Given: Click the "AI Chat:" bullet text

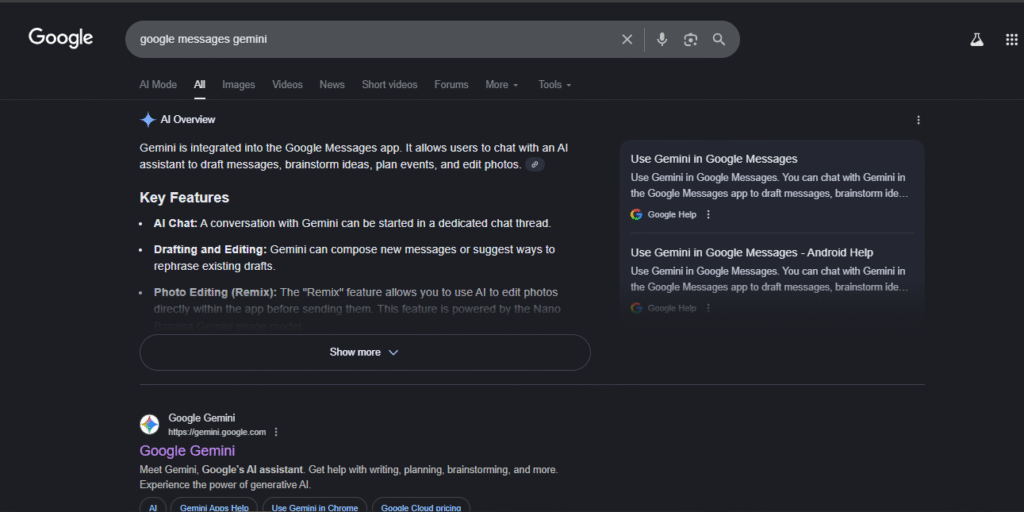Looking at the screenshot, I should (176, 223).
